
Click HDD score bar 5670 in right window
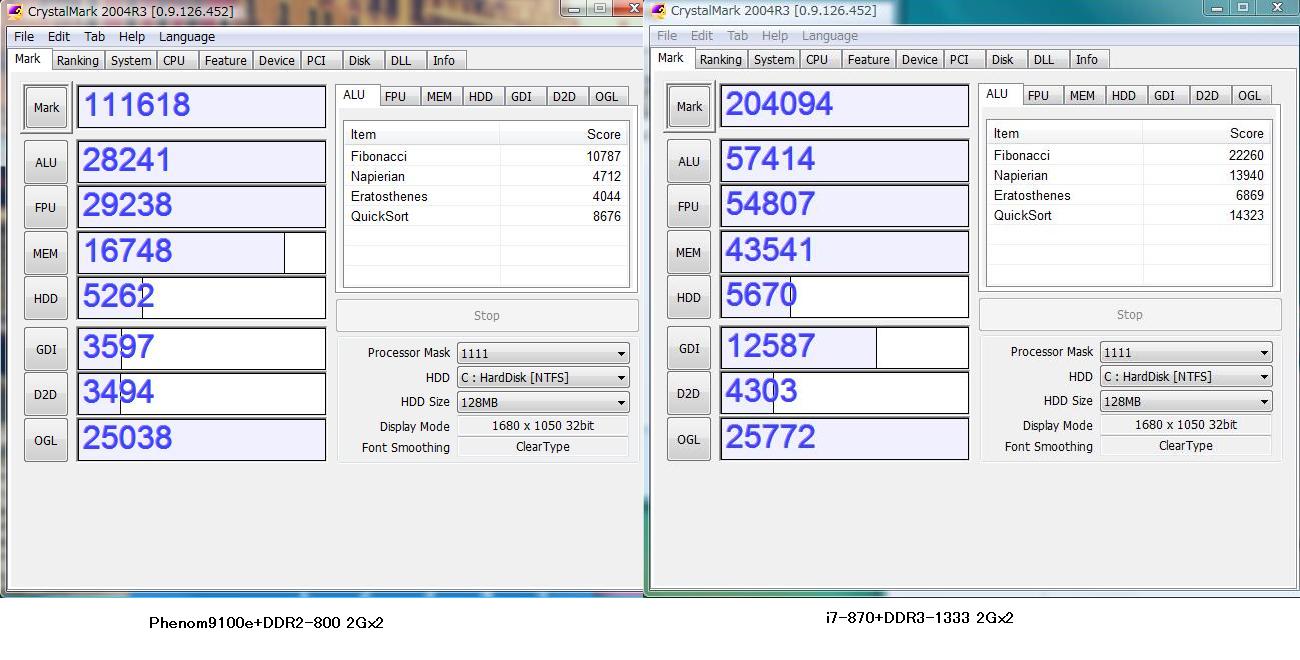click(x=845, y=297)
